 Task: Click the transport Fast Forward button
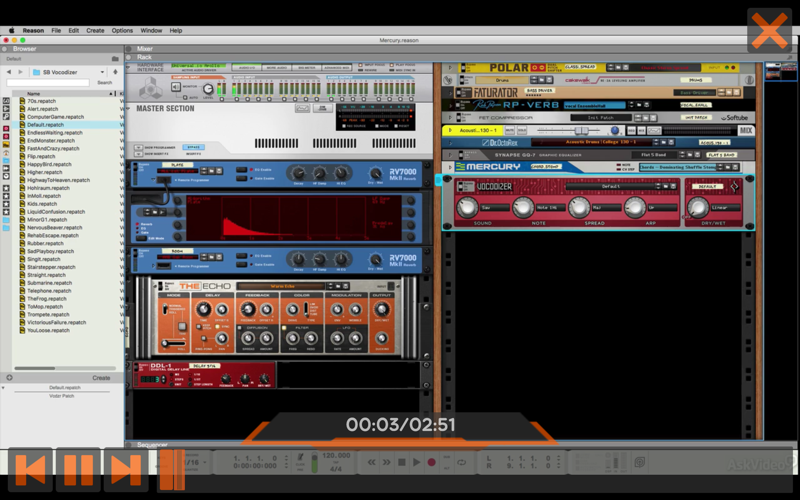click(x=387, y=462)
